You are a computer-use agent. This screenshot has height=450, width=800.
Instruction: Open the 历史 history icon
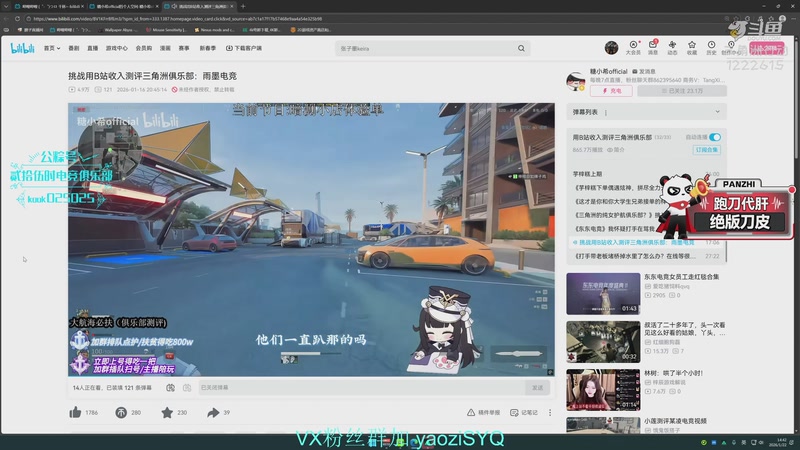tap(711, 47)
